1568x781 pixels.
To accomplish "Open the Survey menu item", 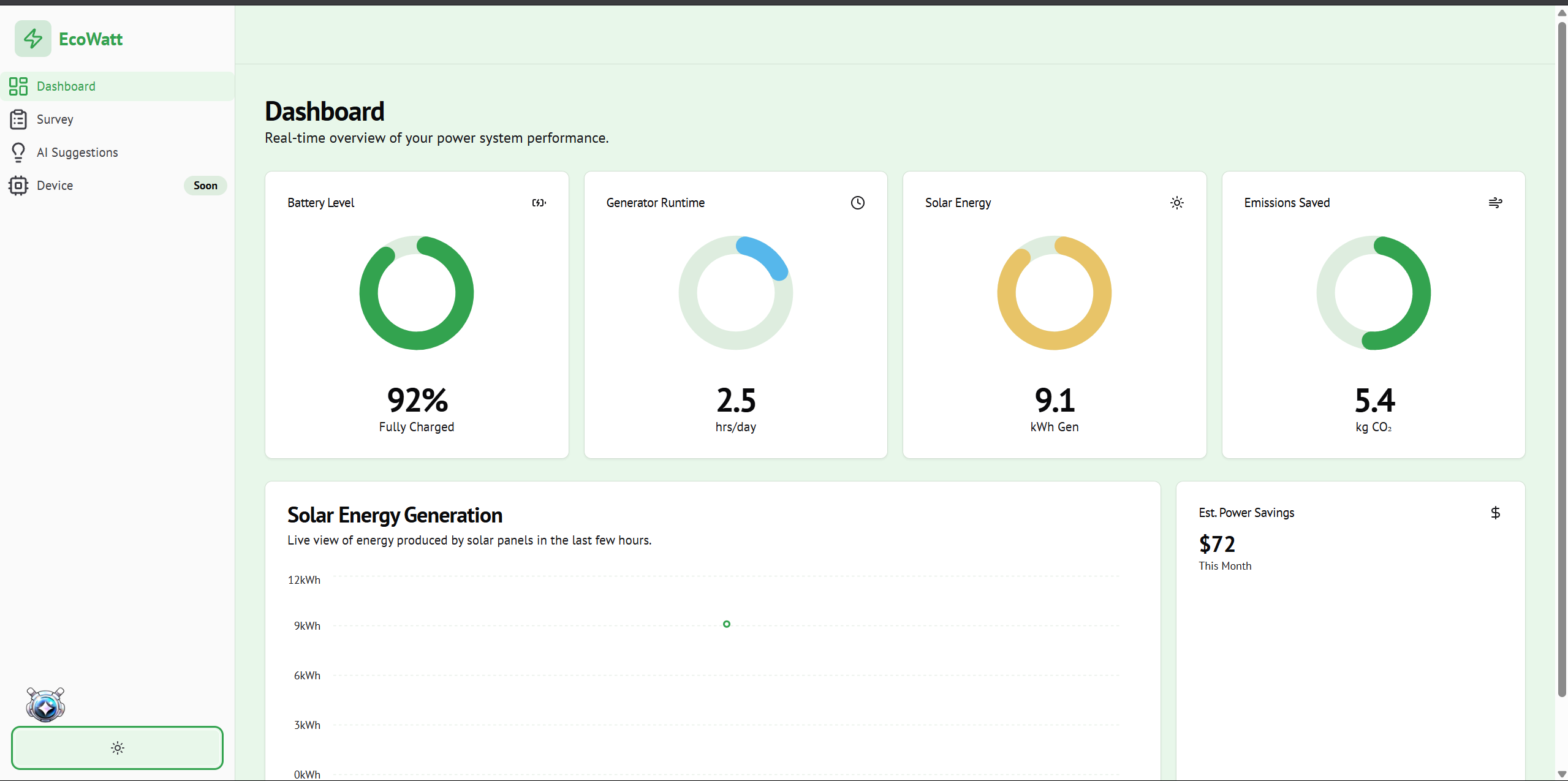I will pyautogui.click(x=55, y=119).
